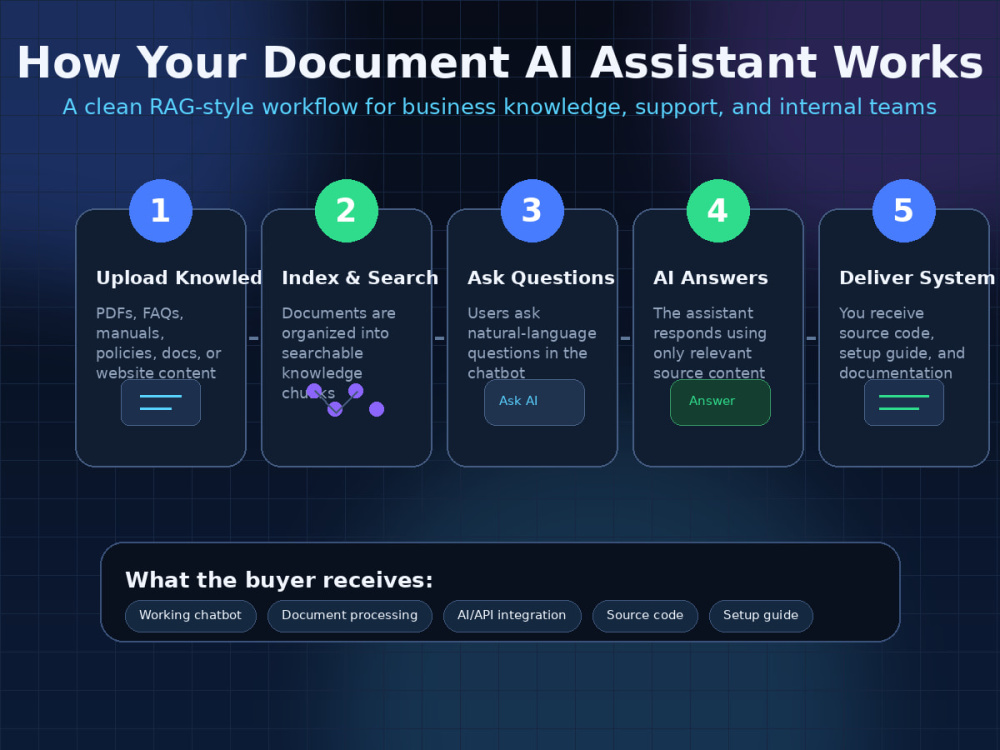Click the main title How Your Document AI Assistant Works
This screenshot has height=750, width=1000.
coord(500,62)
